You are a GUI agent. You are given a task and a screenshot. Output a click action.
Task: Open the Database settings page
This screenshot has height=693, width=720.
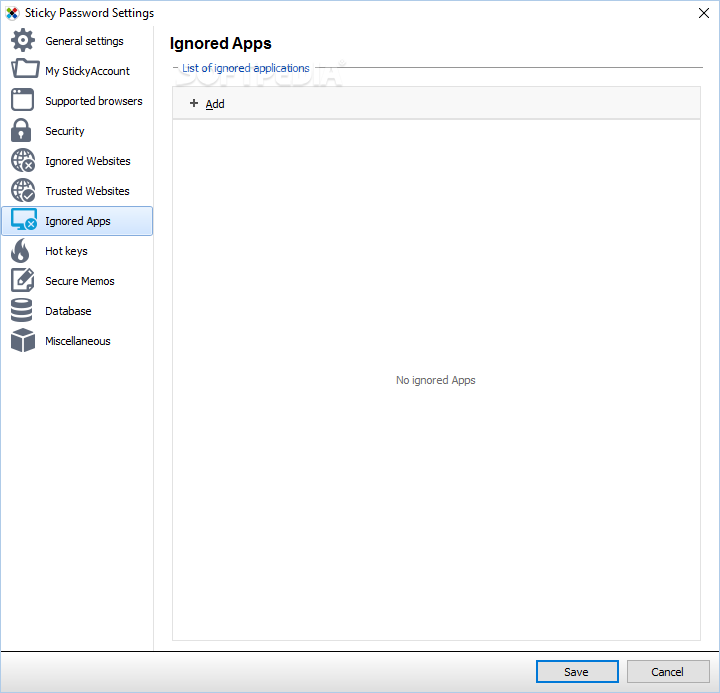77,311
